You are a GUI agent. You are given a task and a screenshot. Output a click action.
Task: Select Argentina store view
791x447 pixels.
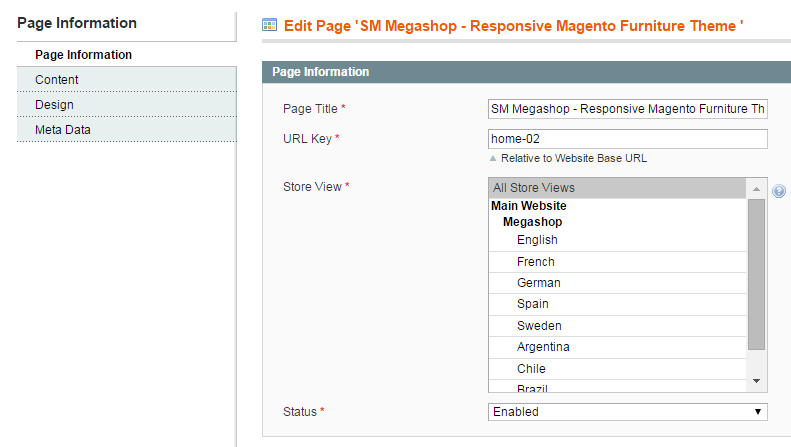(617, 347)
